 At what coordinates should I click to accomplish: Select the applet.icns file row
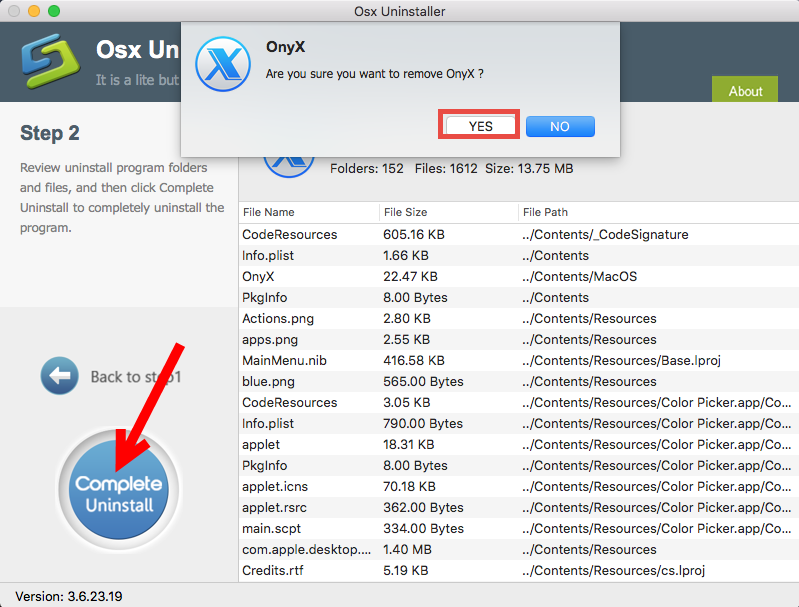click(x=519, y=487)
